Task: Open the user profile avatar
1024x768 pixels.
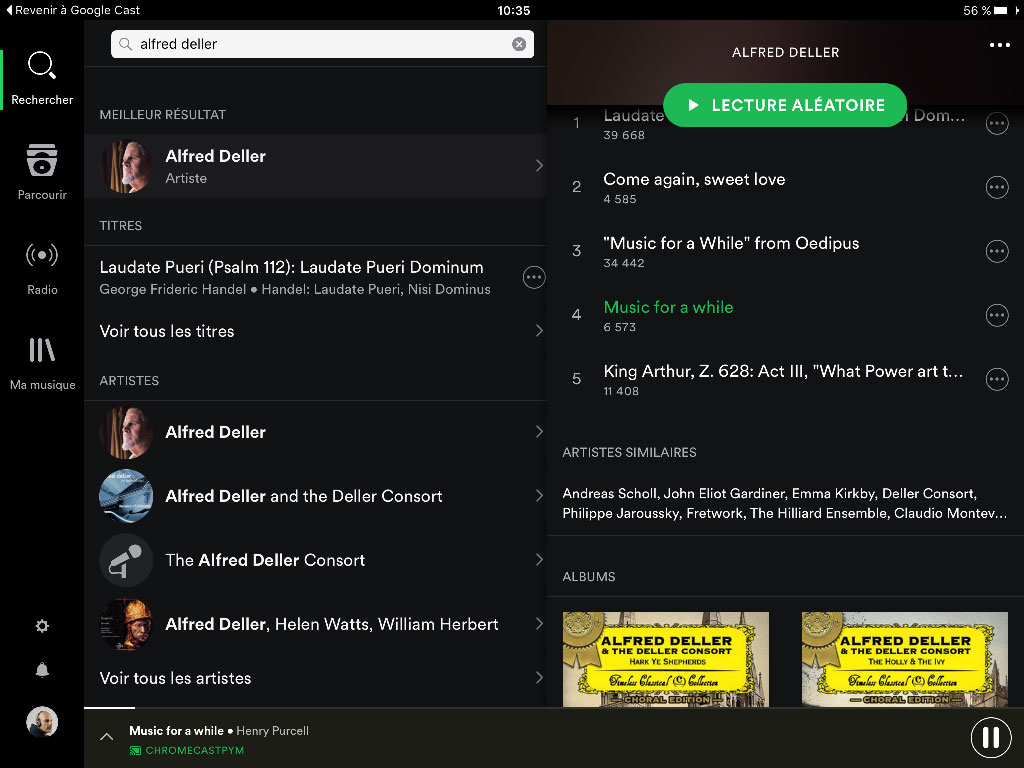Action: point(42,722)
